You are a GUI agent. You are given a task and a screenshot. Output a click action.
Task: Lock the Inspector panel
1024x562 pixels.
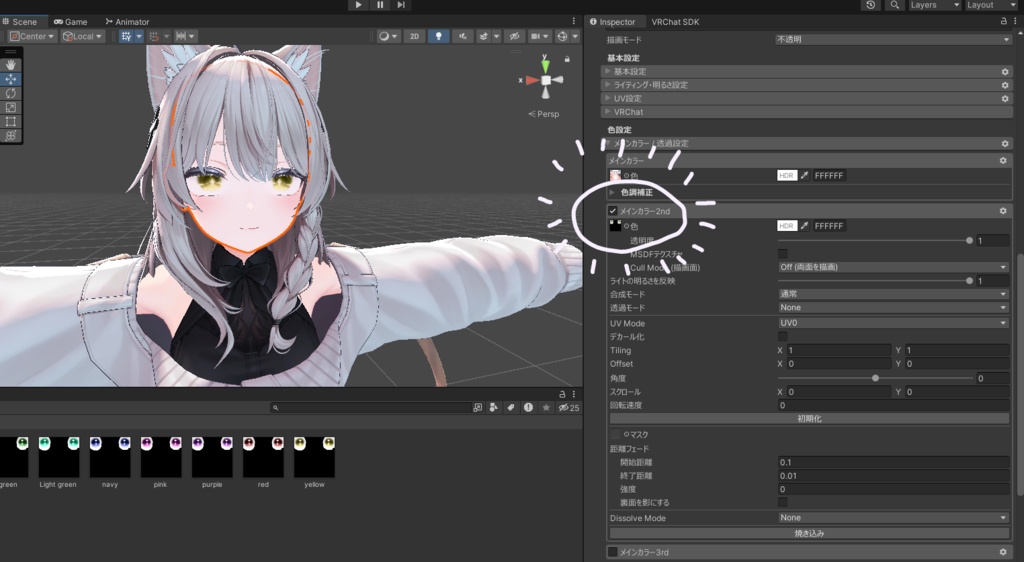[x=1004, y=22]
